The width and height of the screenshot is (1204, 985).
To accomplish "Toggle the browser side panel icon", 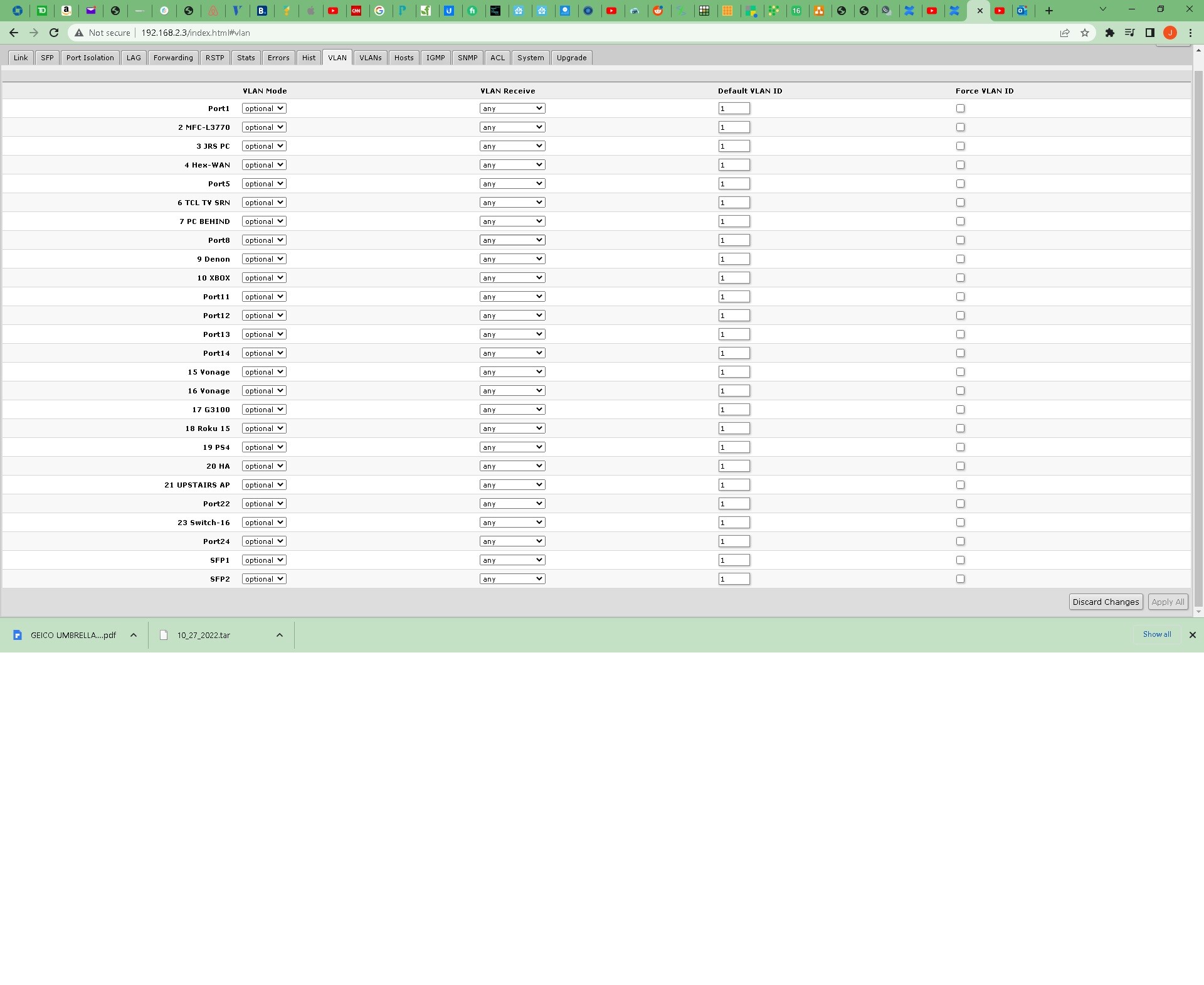I will tap(1149, 33).
